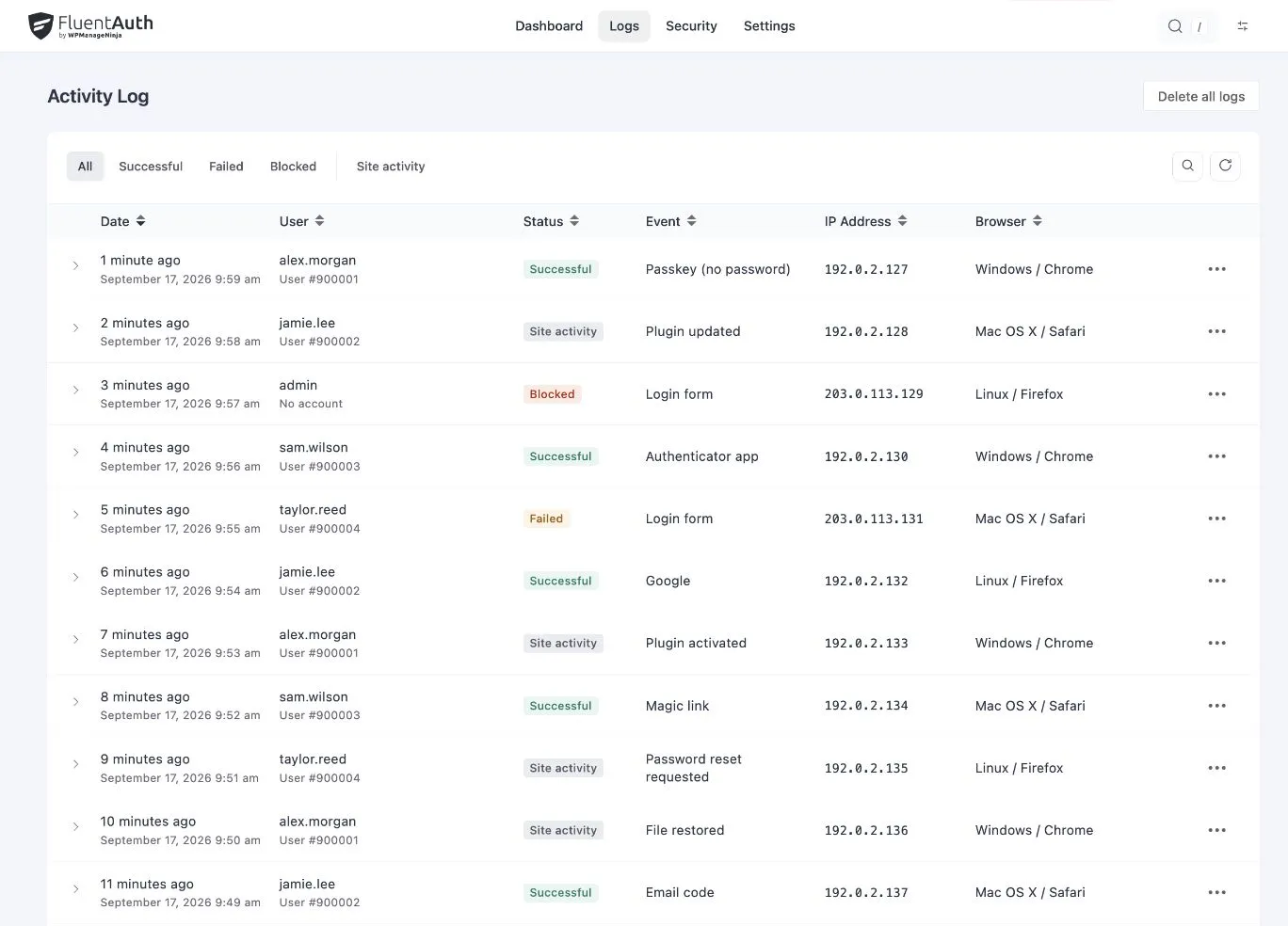Show only Site activity logs

click(391, 167)
